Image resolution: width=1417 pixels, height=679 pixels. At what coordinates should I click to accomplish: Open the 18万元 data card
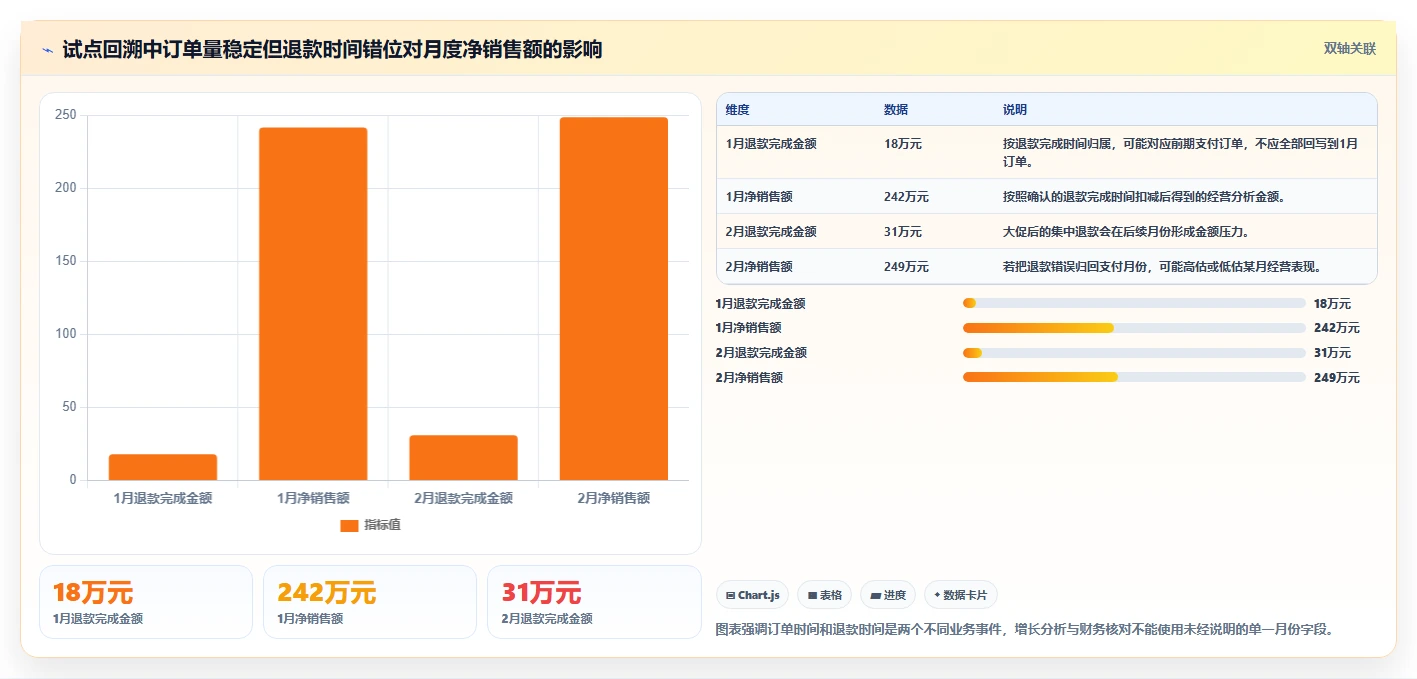pyautogui.click(x=146, y=602)
